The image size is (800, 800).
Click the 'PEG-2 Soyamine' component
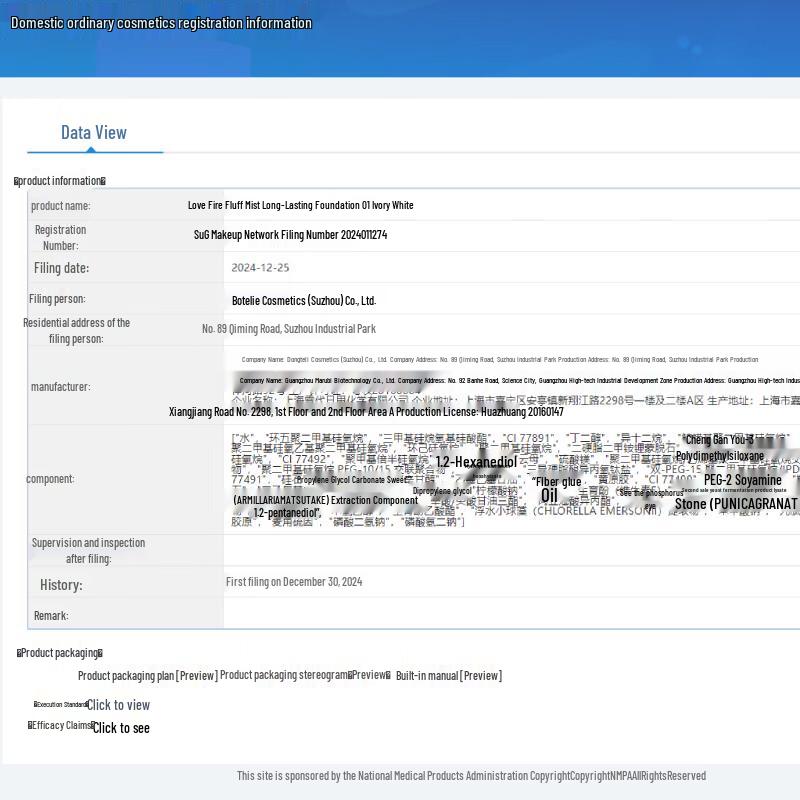click(742, 480)
